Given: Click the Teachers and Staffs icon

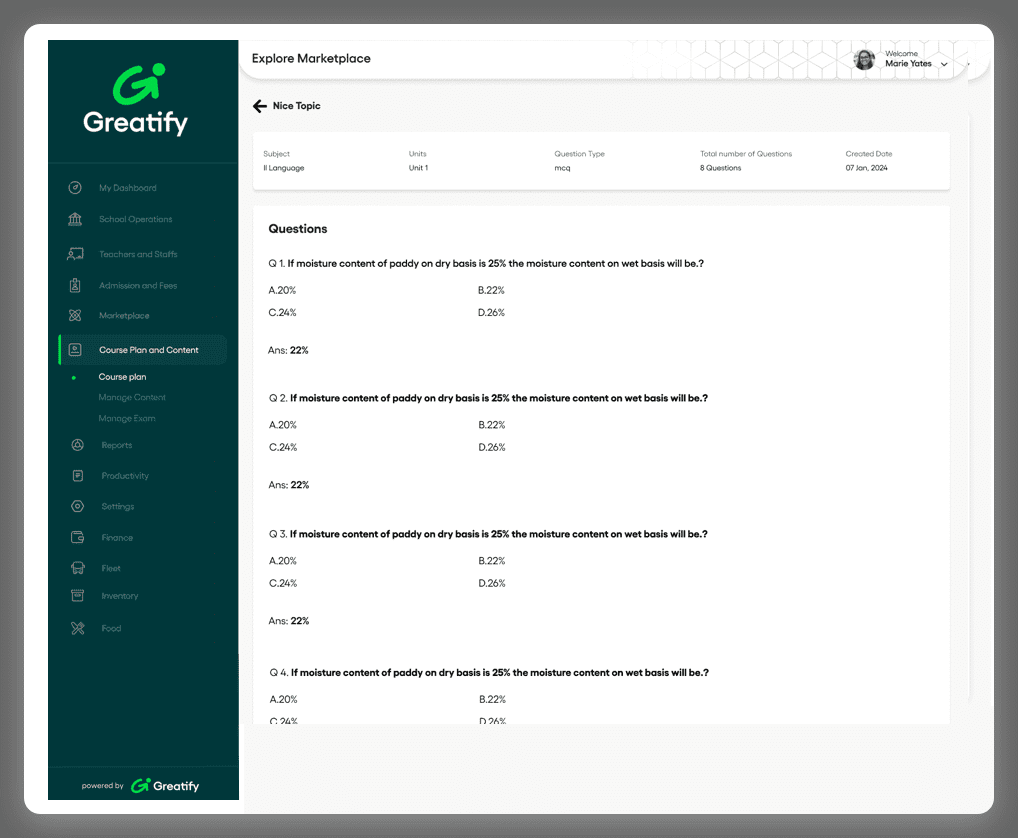Looking at the screenshot, I should coord(75,254).
